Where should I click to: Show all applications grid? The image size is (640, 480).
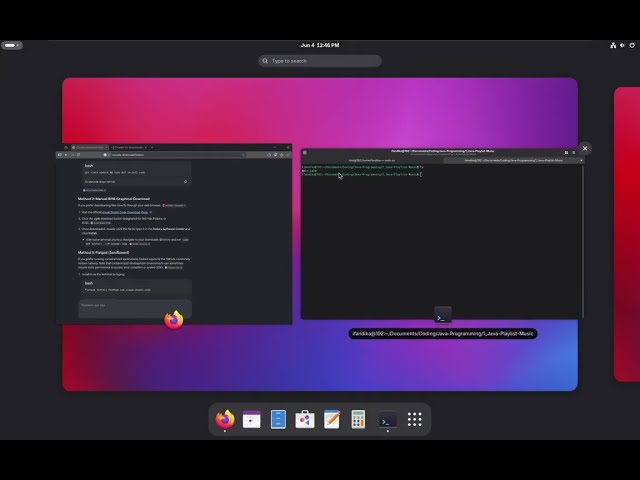414,419
